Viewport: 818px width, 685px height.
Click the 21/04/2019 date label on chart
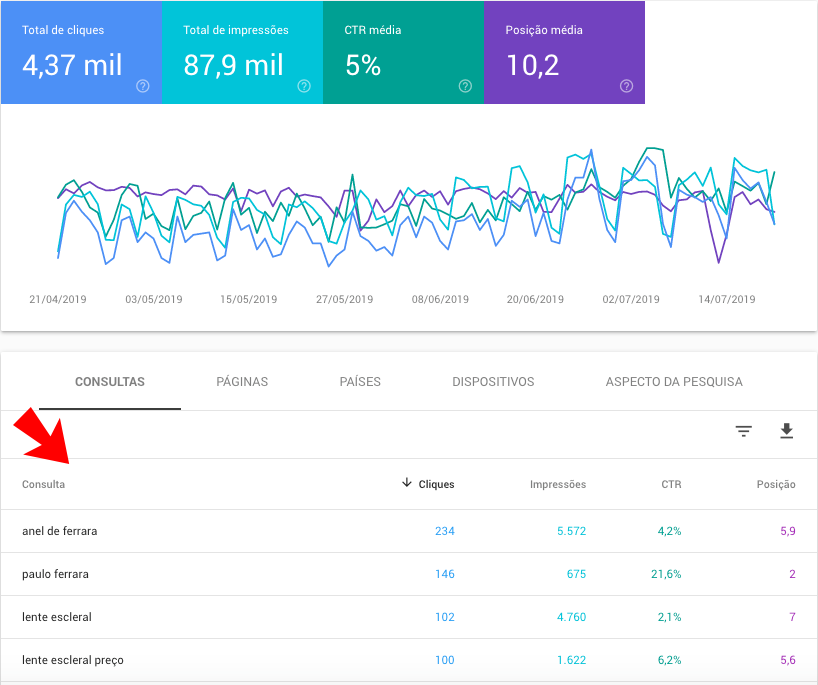click(x=58, y=299)
